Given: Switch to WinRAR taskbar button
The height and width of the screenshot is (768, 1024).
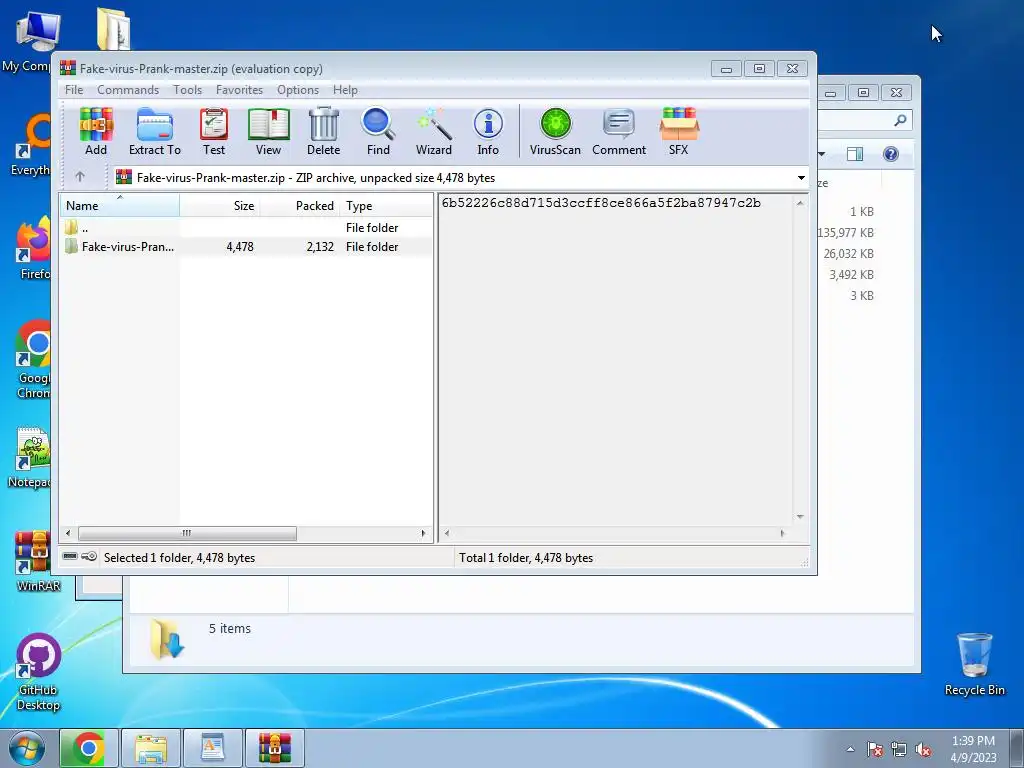Looking at the screenshot, I should tap(275, 748).
